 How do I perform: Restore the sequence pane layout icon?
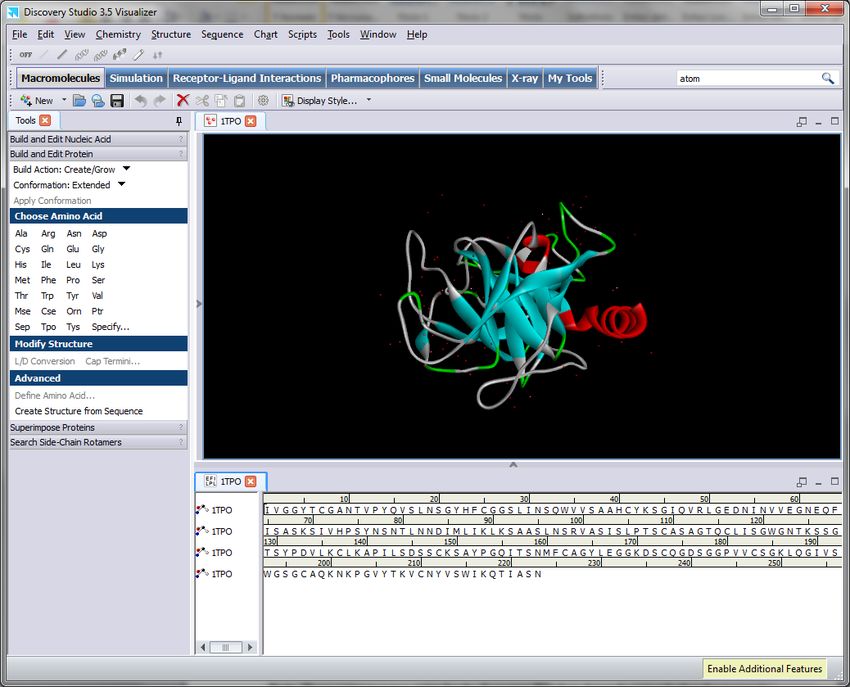(802, 482)
